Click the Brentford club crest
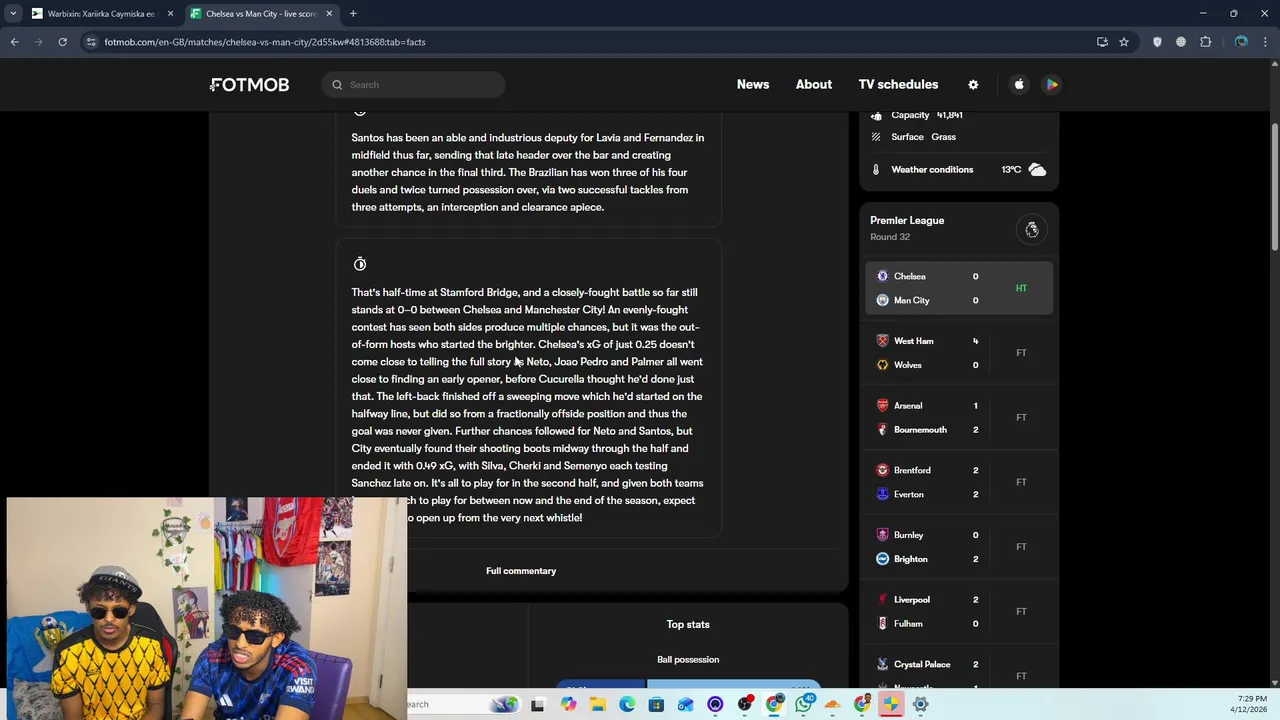This screenshot has width=1280, height=720. coord(882,470)
